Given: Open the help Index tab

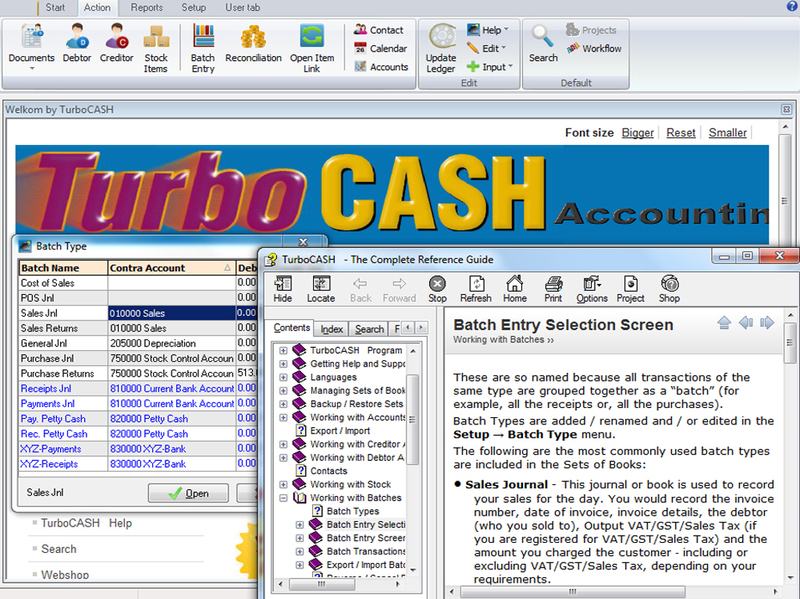Looking at the screenshot, I should (x=332, y=329).
